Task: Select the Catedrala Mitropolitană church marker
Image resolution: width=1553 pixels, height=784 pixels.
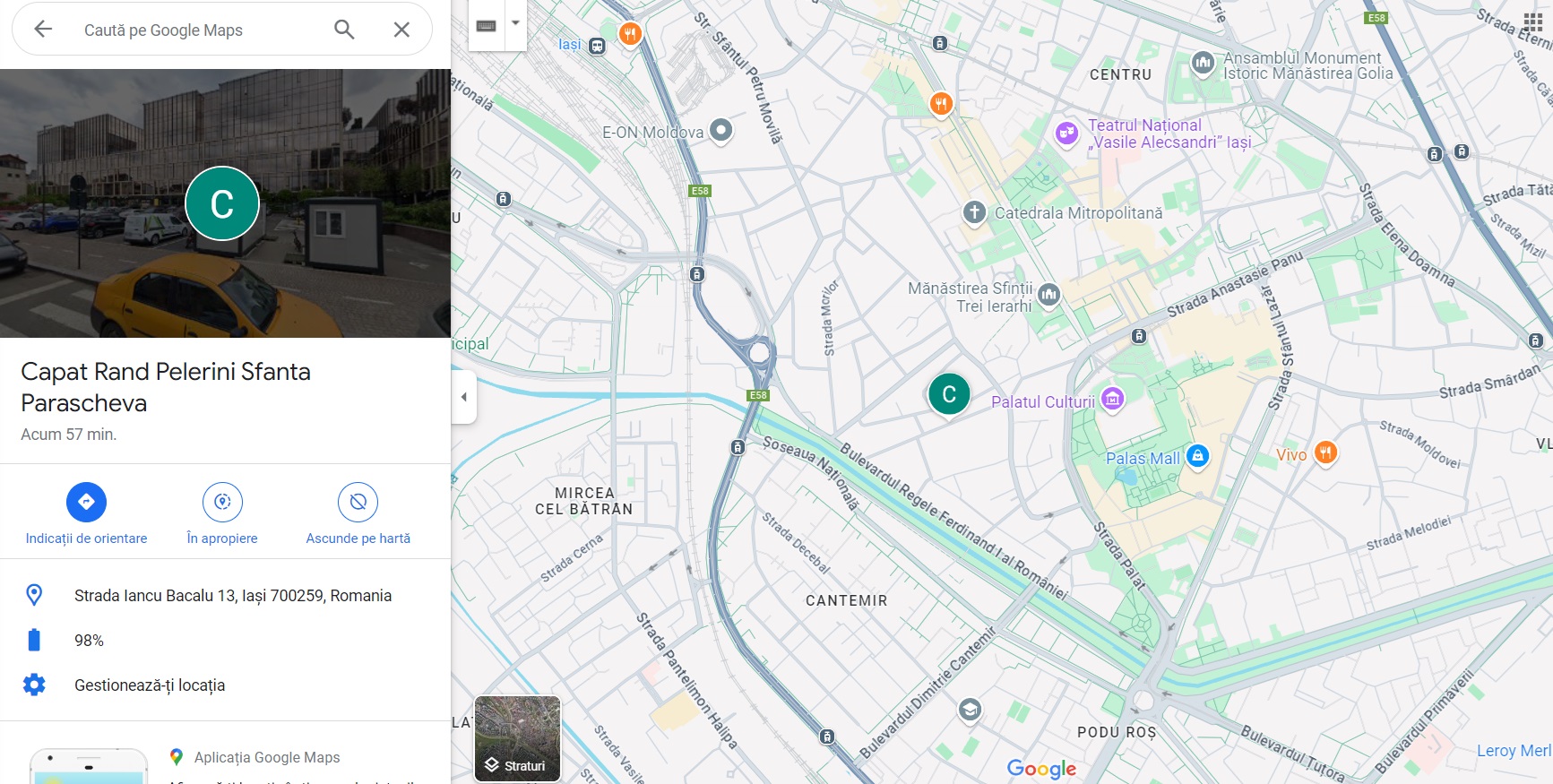Action: [x=974, y=212]
